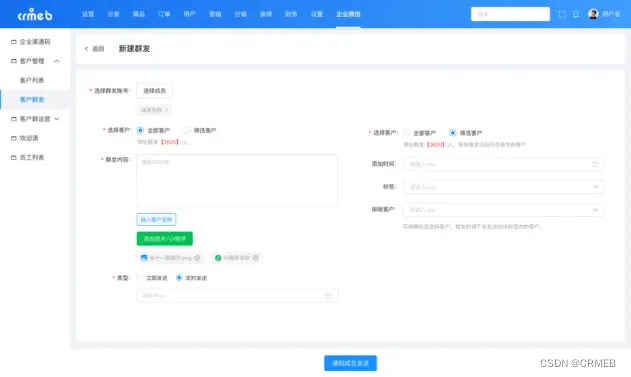The image size is (631, 377).
Task: Remove the png image attachment
Action: coord(197,258)
